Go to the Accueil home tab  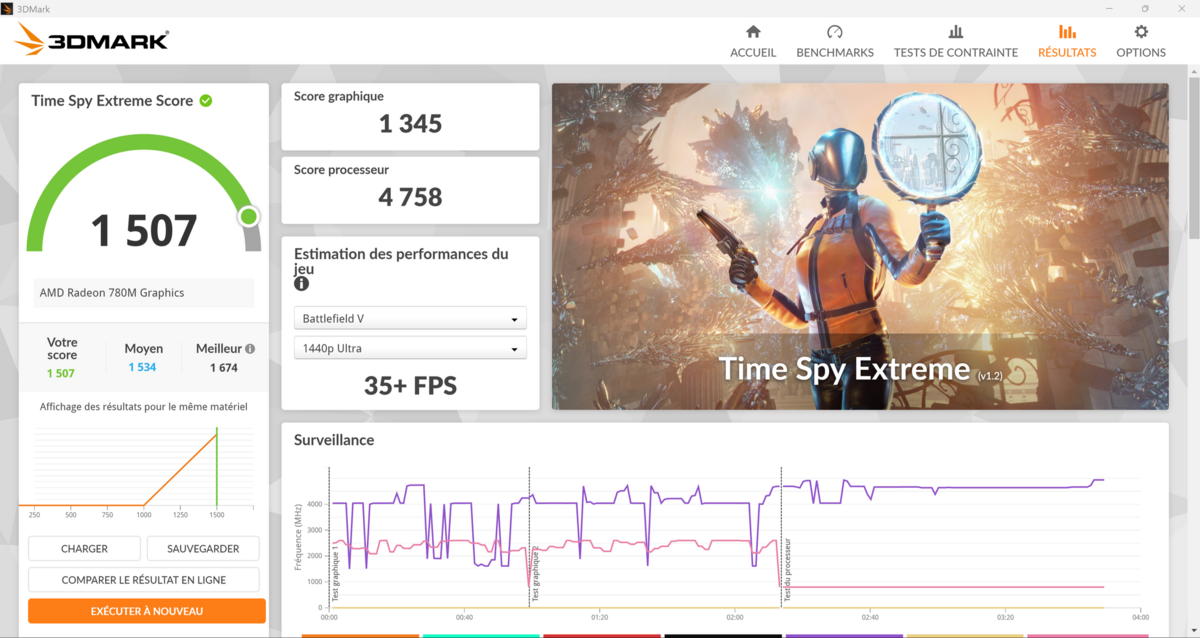[x=753, y=41]
